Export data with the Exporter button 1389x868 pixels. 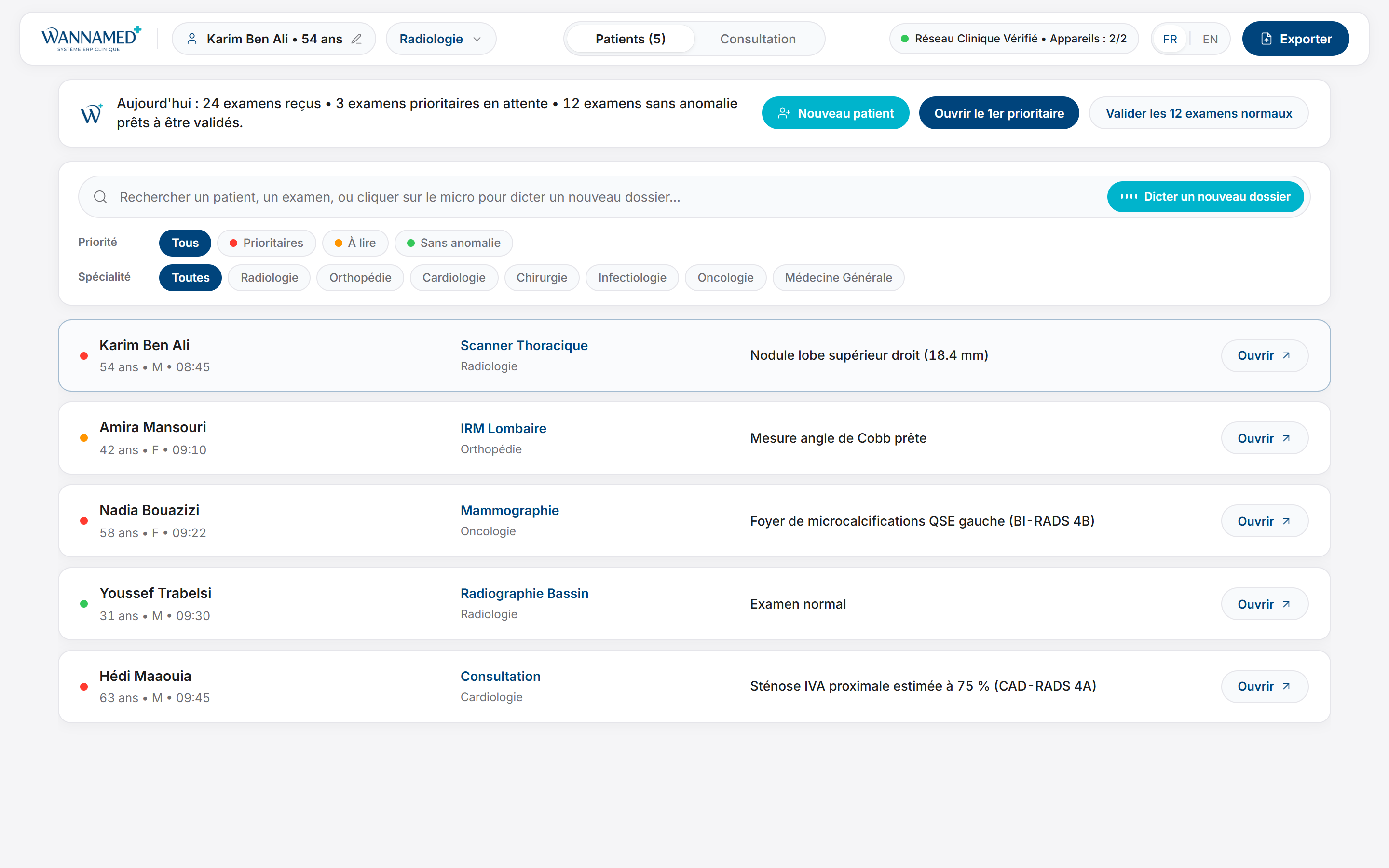click(1295, 39)
